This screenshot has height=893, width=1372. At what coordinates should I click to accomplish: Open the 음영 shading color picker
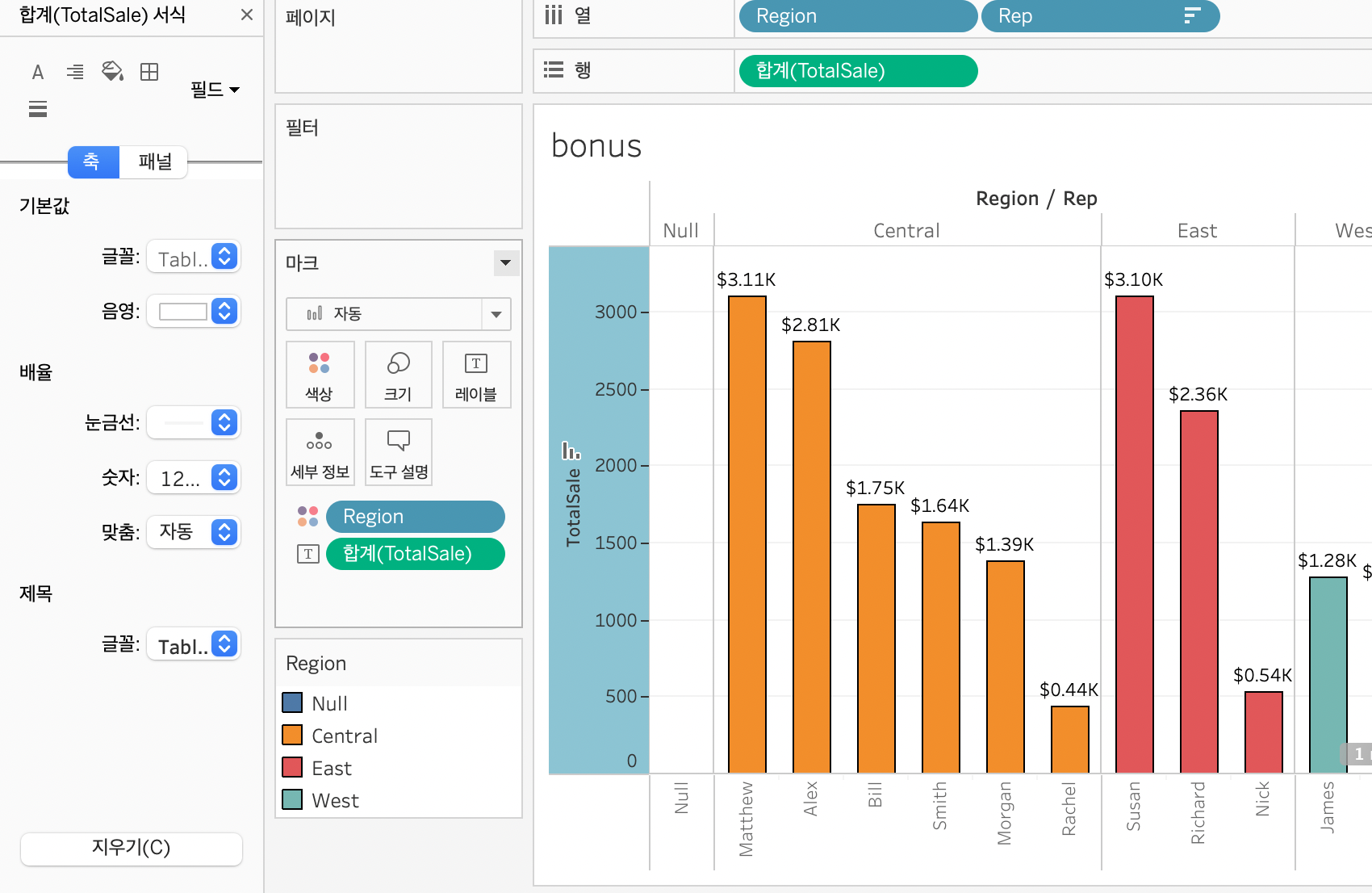(x=194, y=312)
